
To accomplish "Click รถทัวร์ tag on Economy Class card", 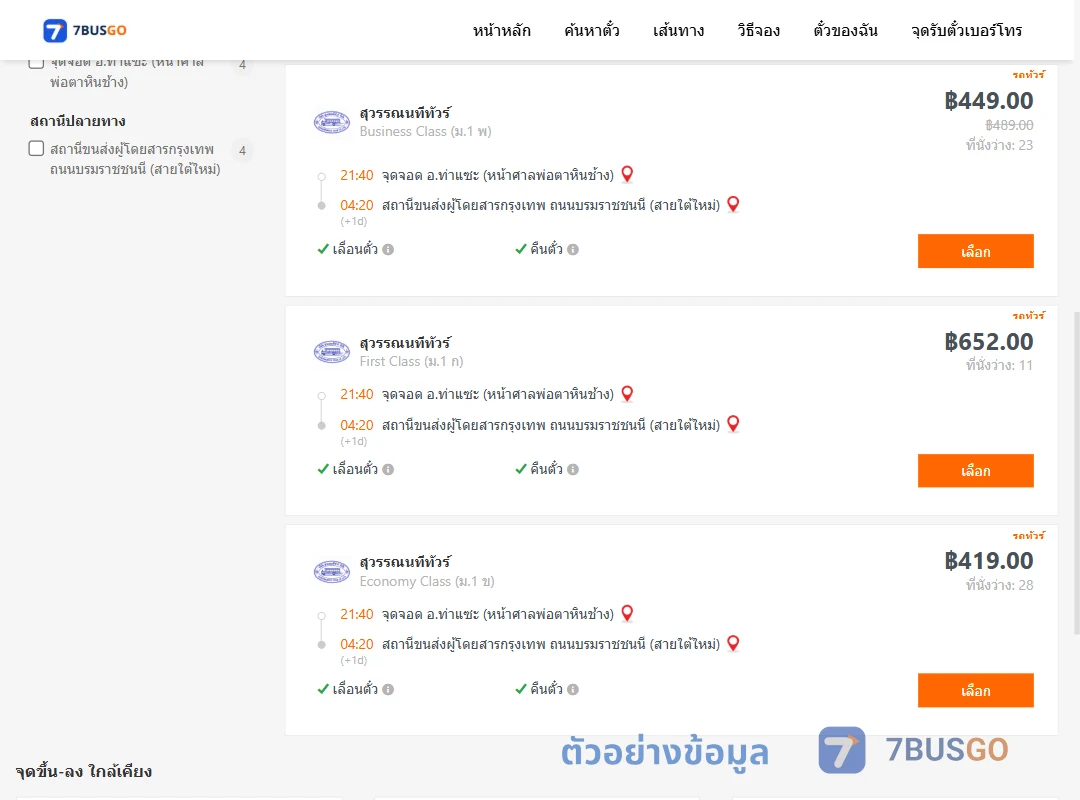I will pyautogui.click(x=1029, y=535).
